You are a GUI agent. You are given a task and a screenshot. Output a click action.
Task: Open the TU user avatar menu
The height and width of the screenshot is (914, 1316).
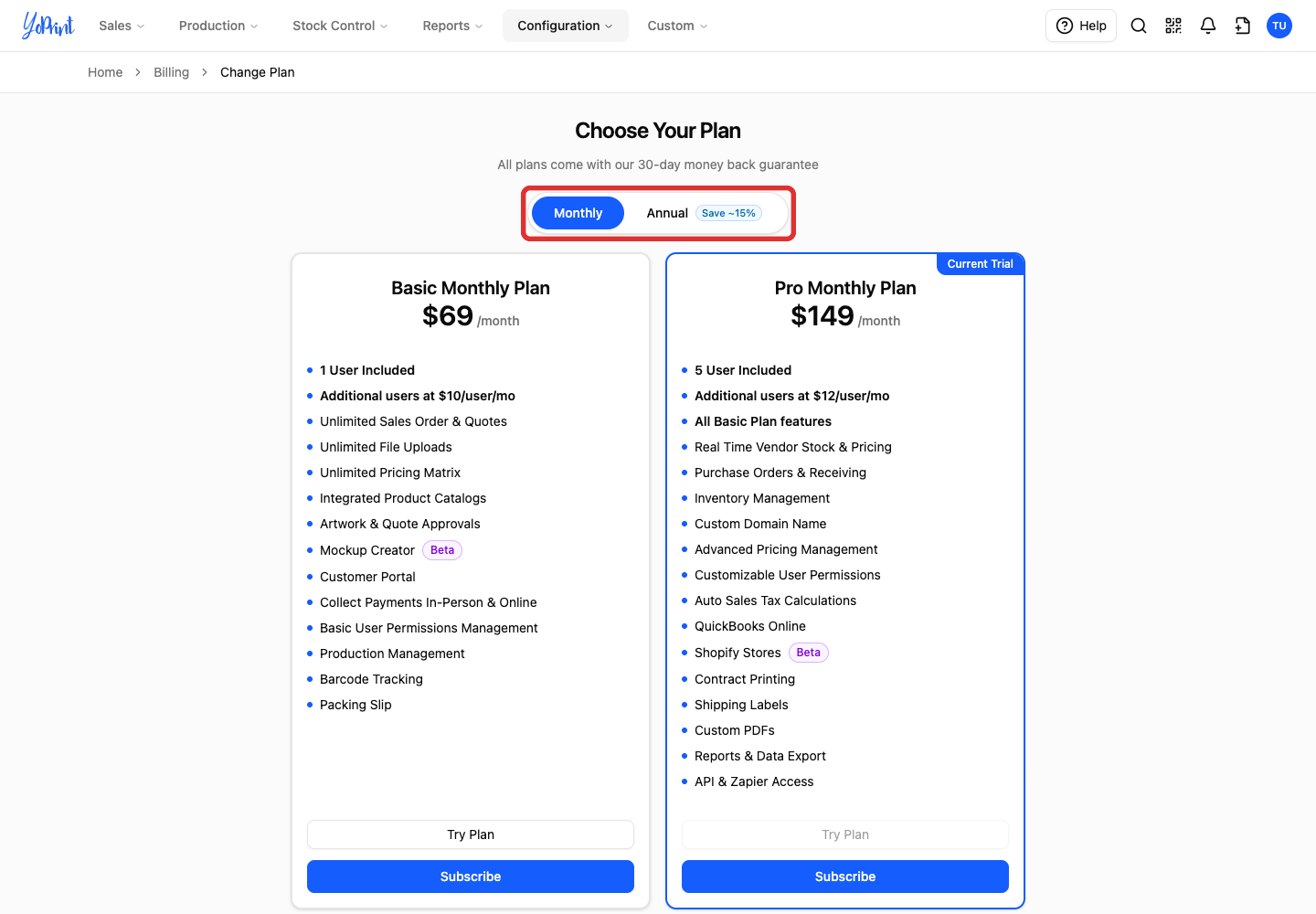coord(1279,26)
